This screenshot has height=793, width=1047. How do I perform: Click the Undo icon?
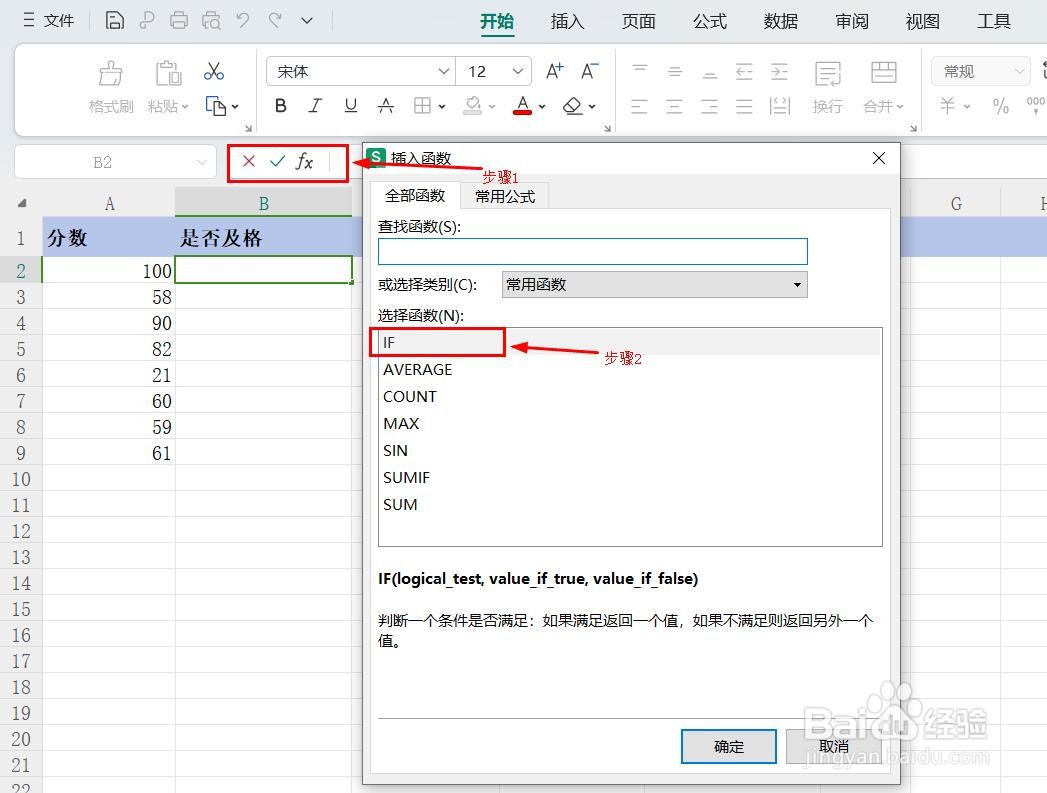click(x=241, y=20)
